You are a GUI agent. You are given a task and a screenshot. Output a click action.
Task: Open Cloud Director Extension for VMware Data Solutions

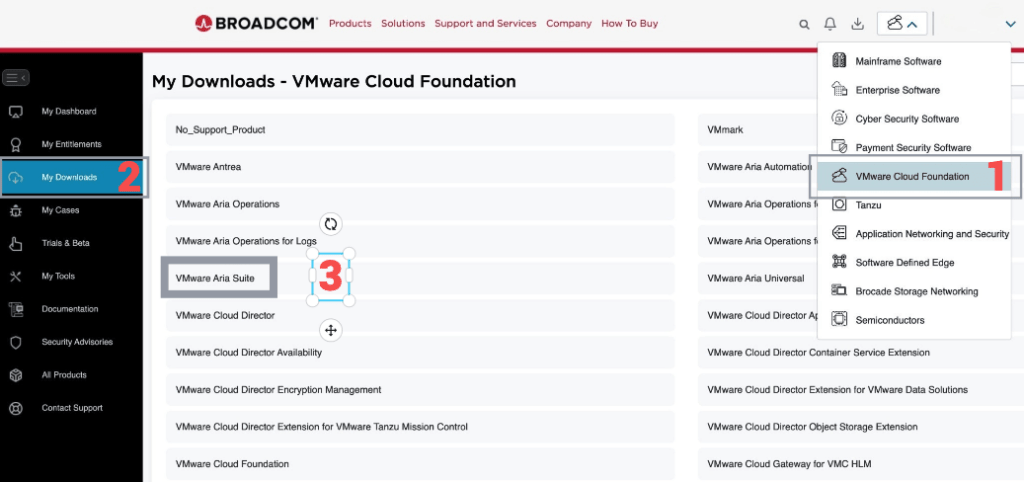point(861,390)
